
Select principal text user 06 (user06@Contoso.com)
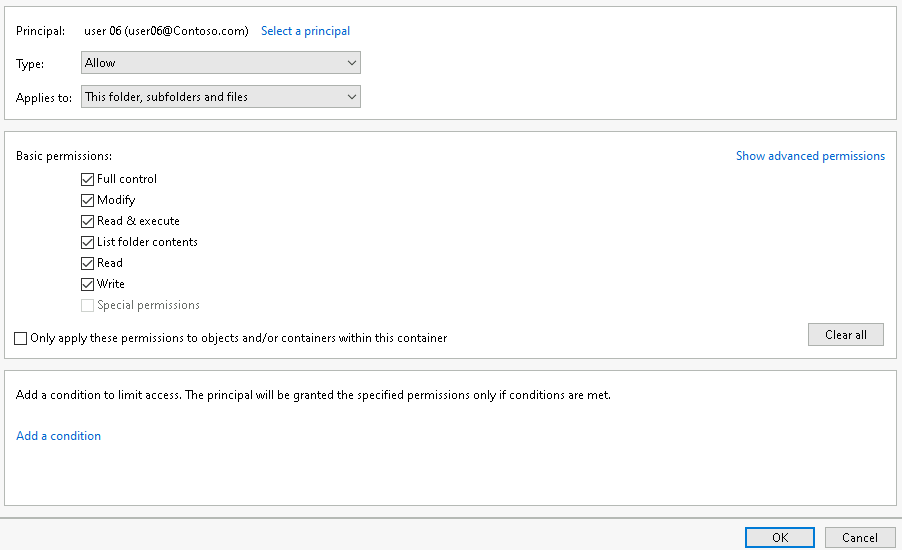pos(166,31)
